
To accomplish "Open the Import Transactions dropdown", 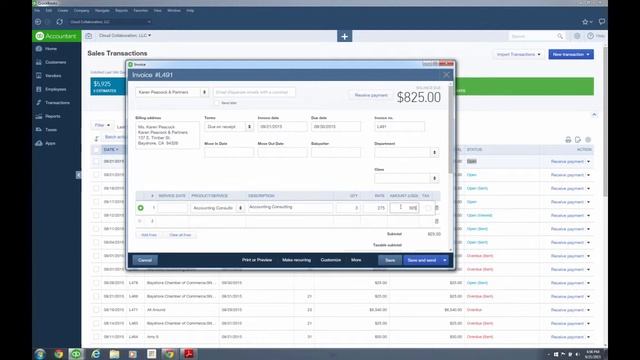I will (518, 54).
